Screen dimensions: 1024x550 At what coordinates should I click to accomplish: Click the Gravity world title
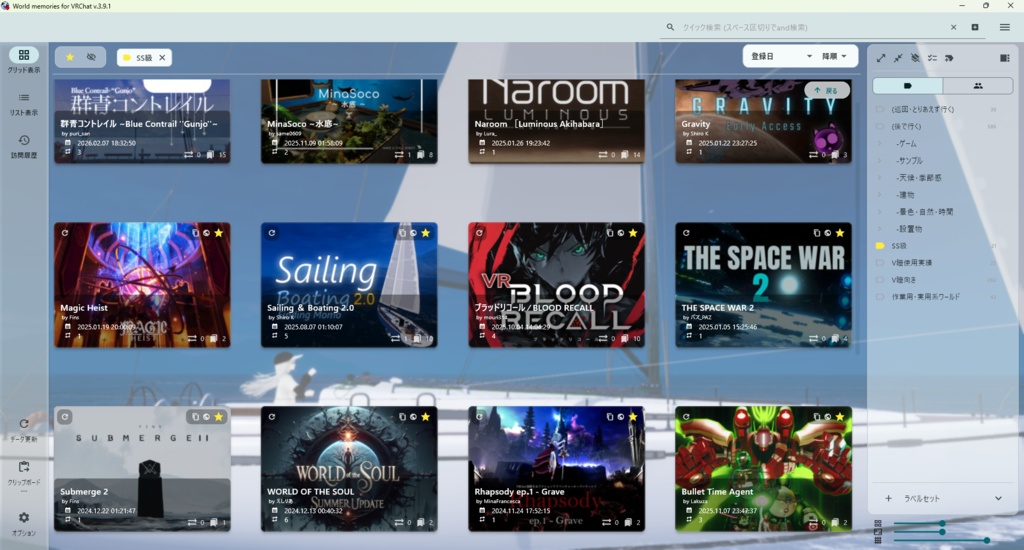pos(696,123)
